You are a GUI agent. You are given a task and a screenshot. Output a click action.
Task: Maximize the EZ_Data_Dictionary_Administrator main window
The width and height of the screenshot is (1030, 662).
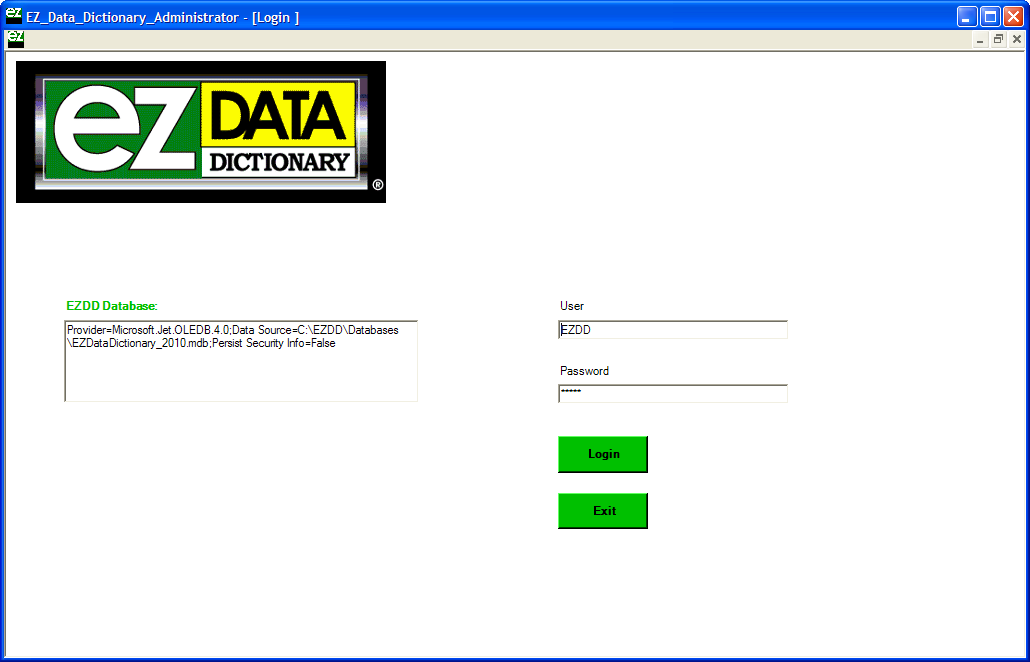click(990, 16)
